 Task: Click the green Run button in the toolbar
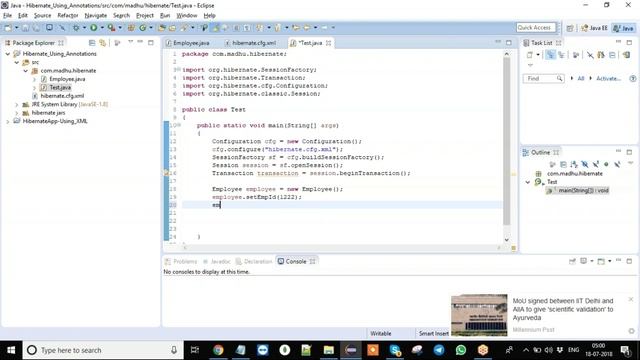click(x=93, y=28)
